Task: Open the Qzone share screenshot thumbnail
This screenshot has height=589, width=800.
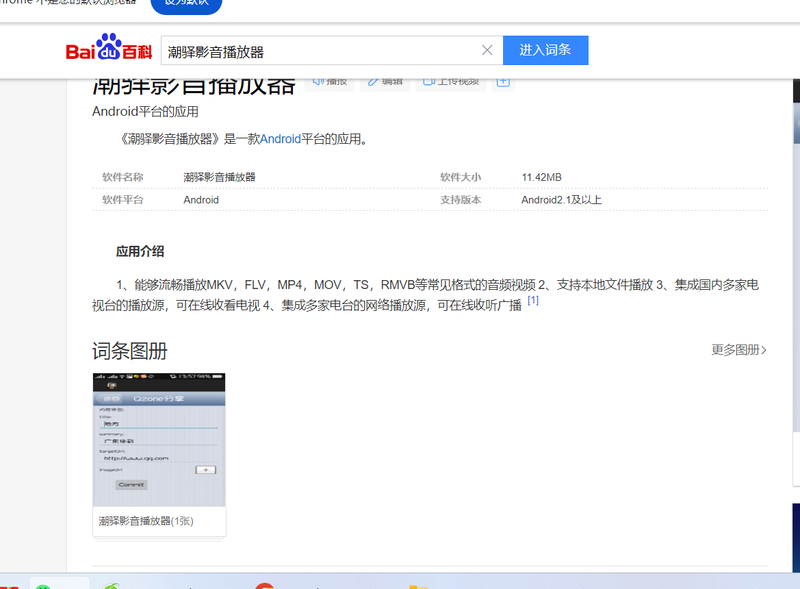Action: 159,439
